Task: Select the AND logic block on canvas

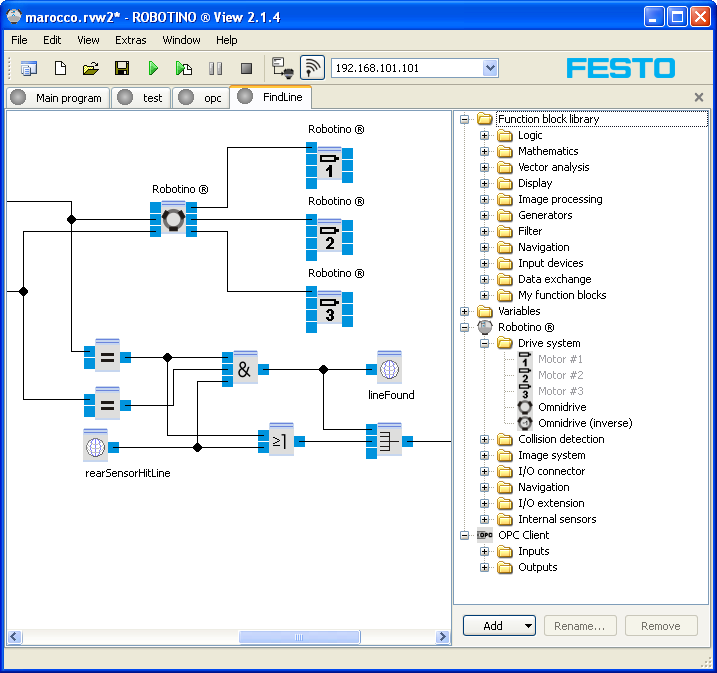Action: 244,369
